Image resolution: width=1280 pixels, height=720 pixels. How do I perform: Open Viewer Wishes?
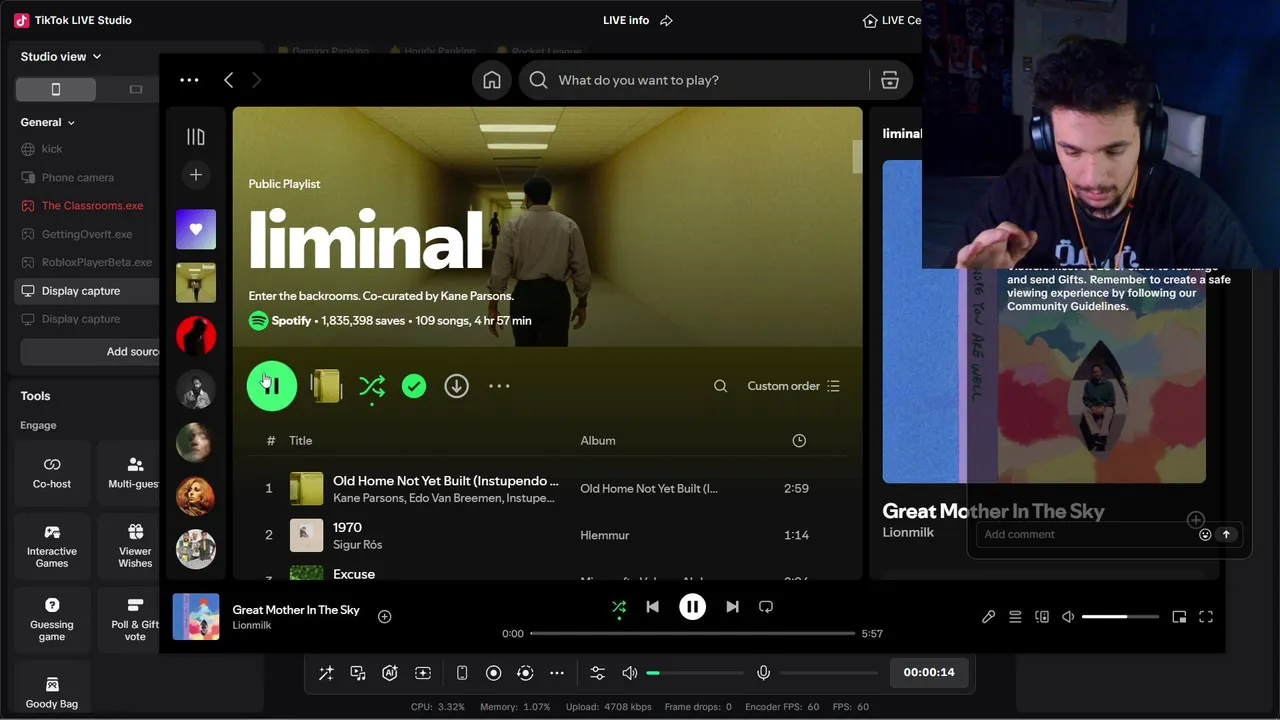click(135, 547)
